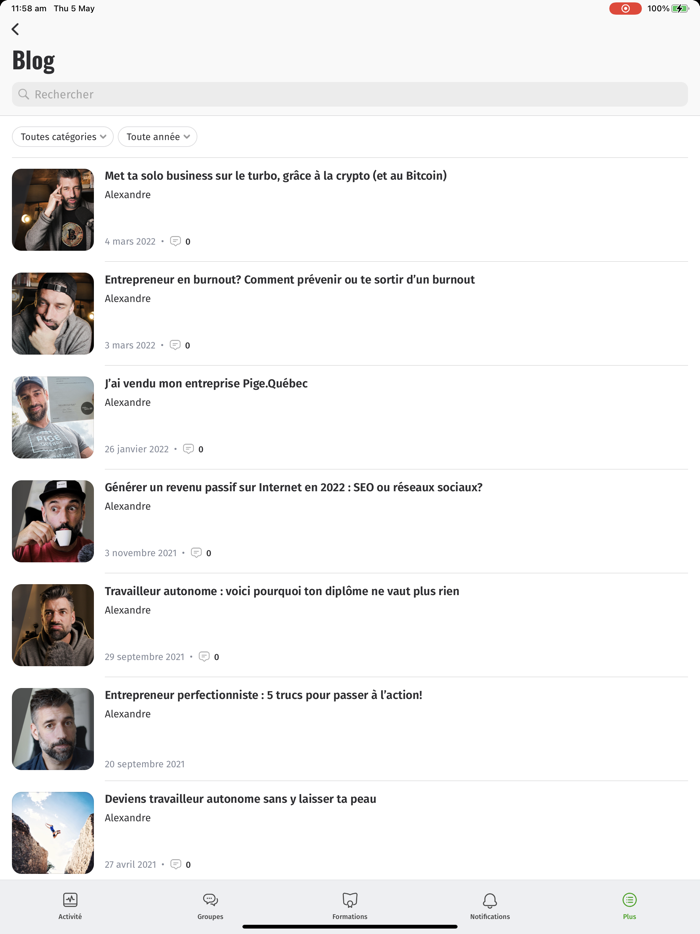Open Travailleur autonome diplôme article
The width and height of the screenshot is (700, 934).
[282, 591]
